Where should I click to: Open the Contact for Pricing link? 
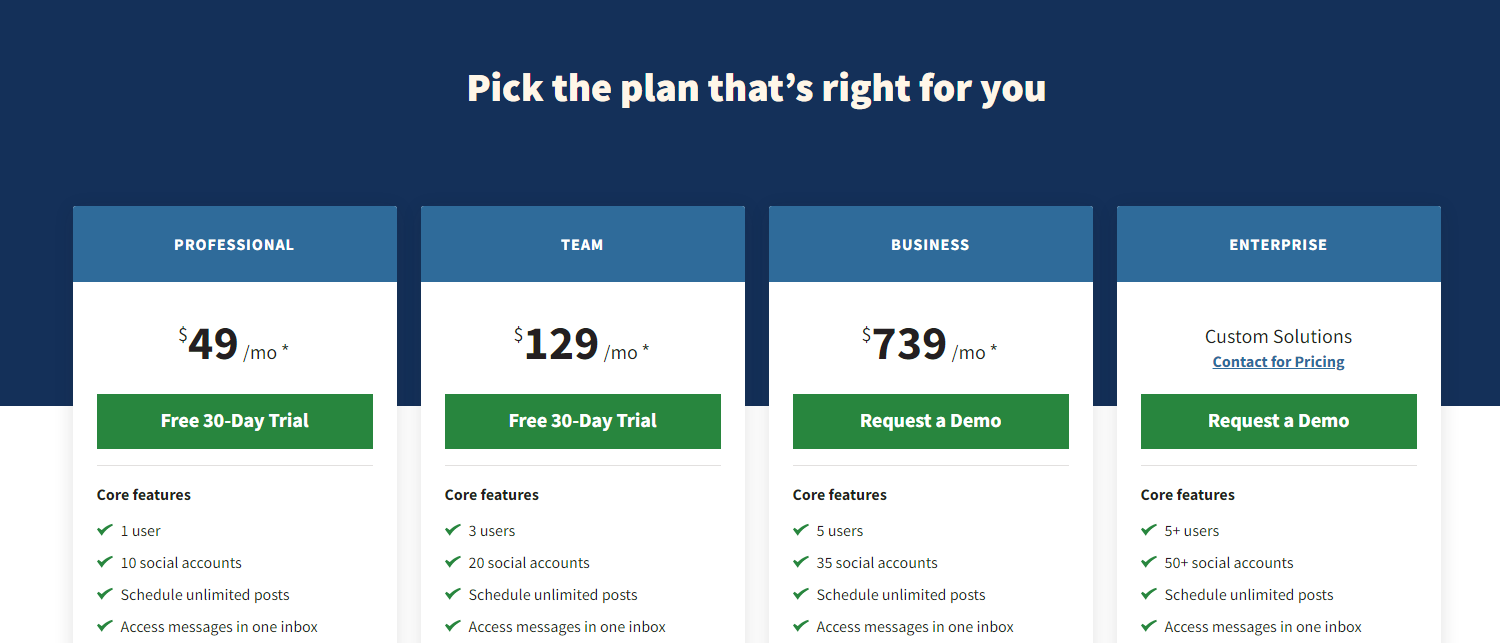[x=1279, y=362]
